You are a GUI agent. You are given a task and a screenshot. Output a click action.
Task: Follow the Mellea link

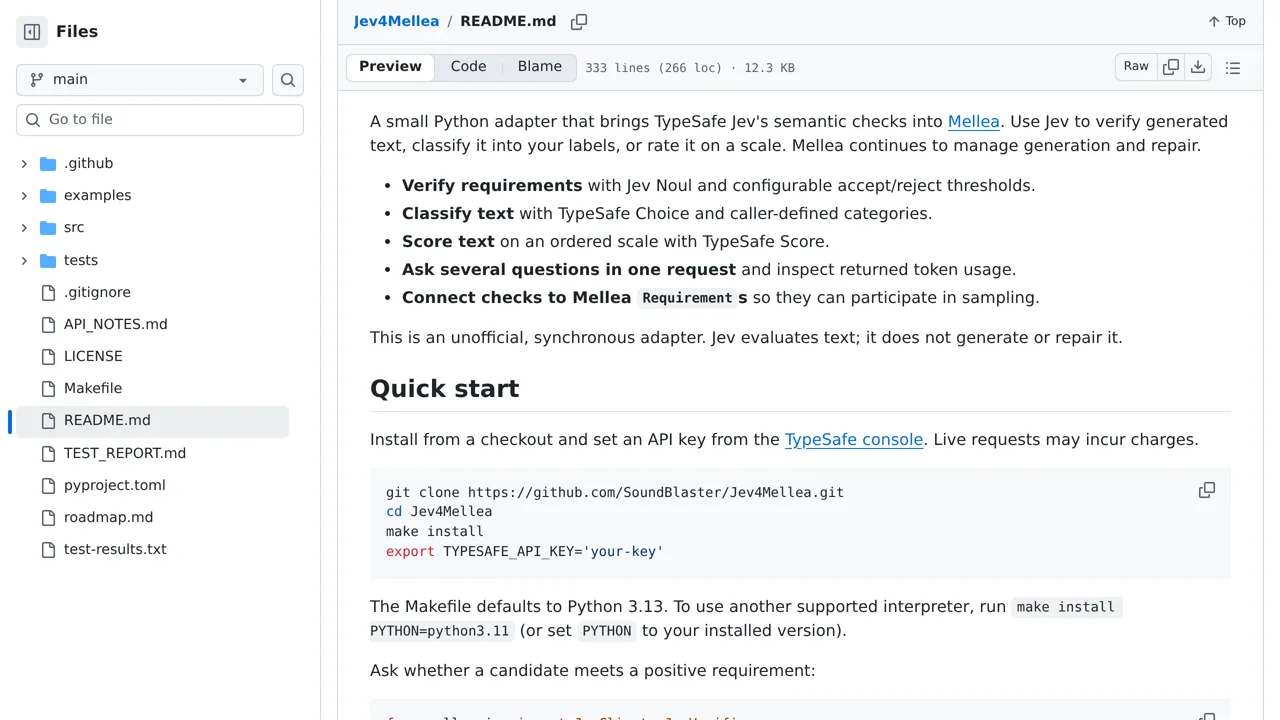click(974, 122)
